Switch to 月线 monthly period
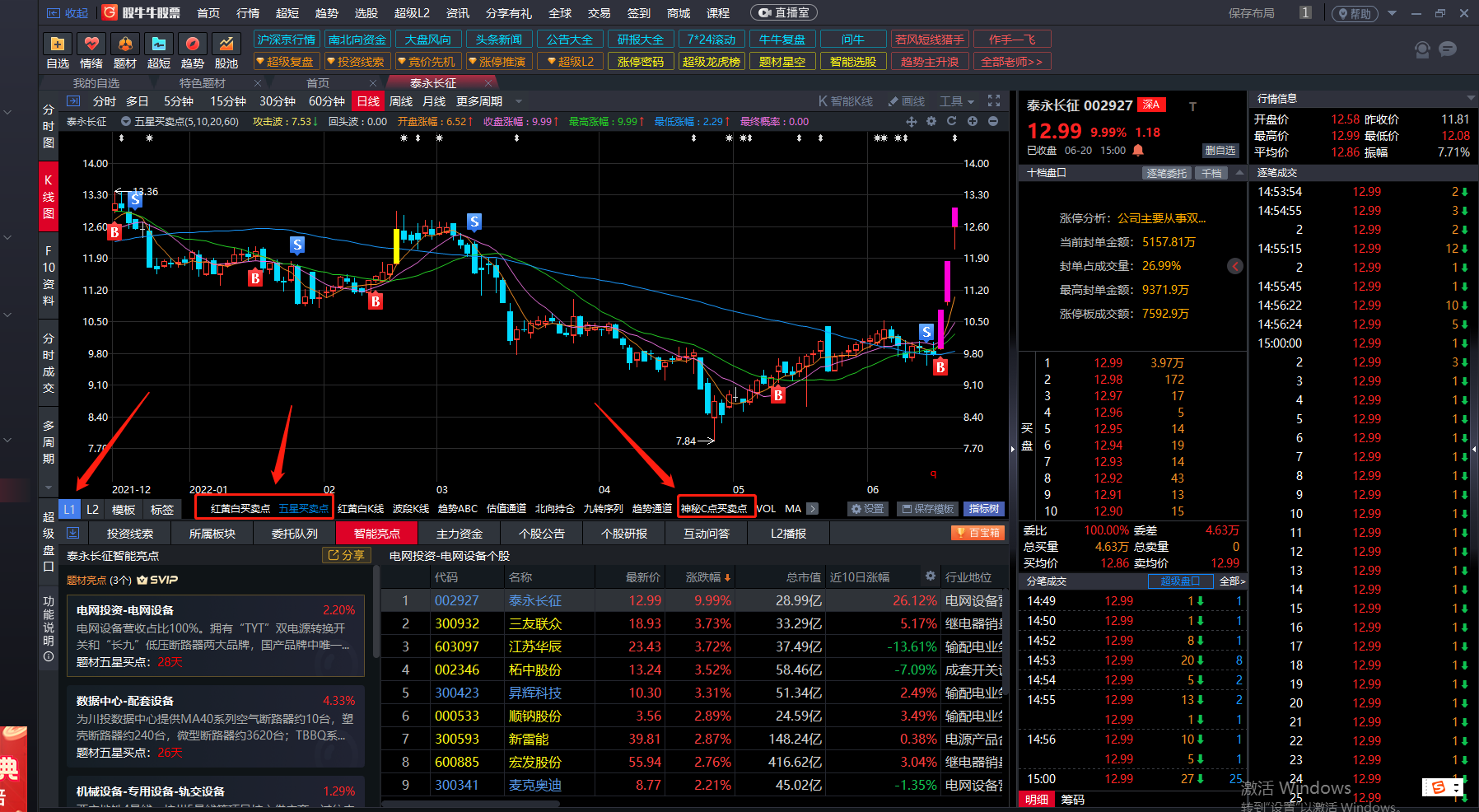 434,101
